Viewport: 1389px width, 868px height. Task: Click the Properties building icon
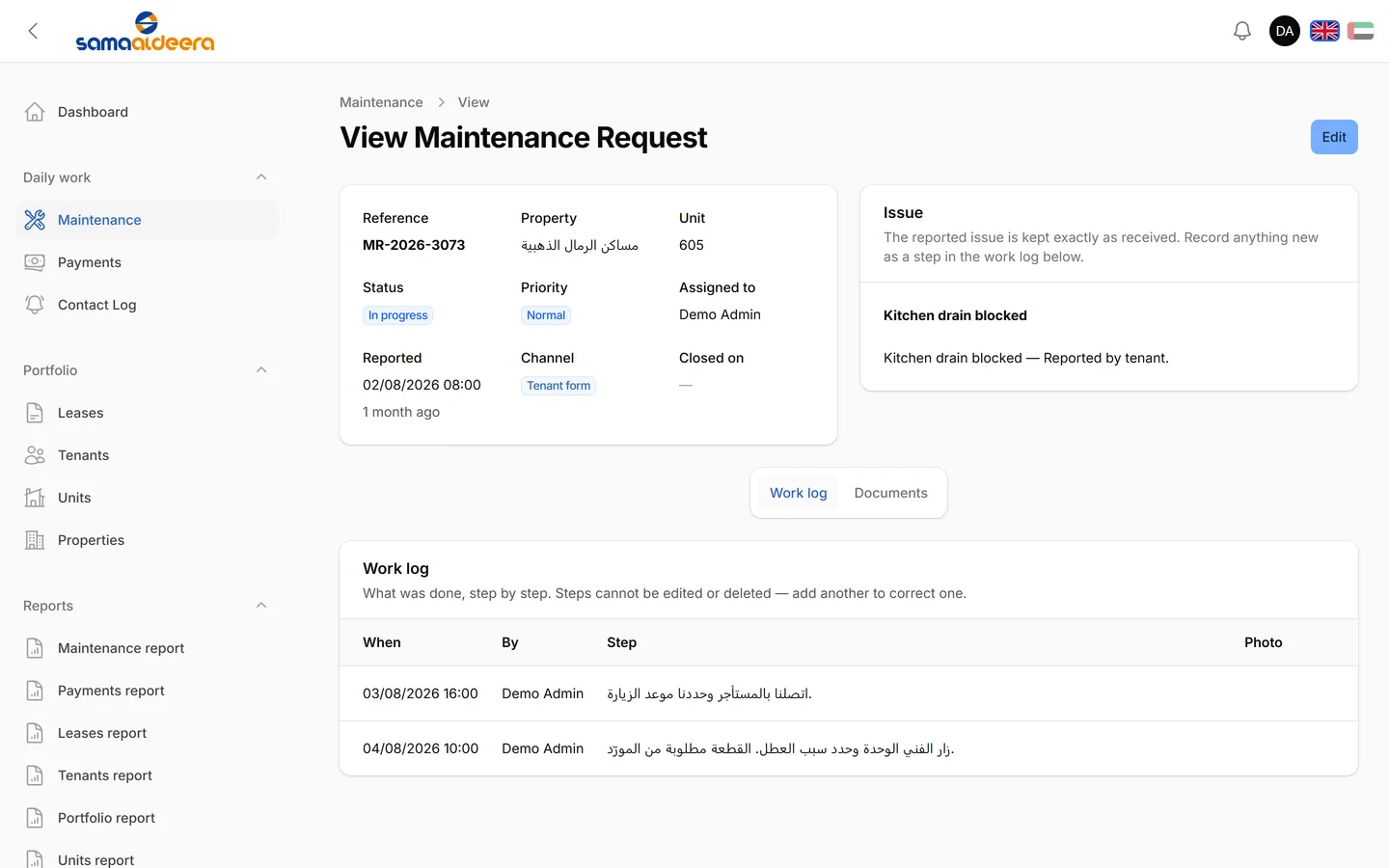[35, 540]
